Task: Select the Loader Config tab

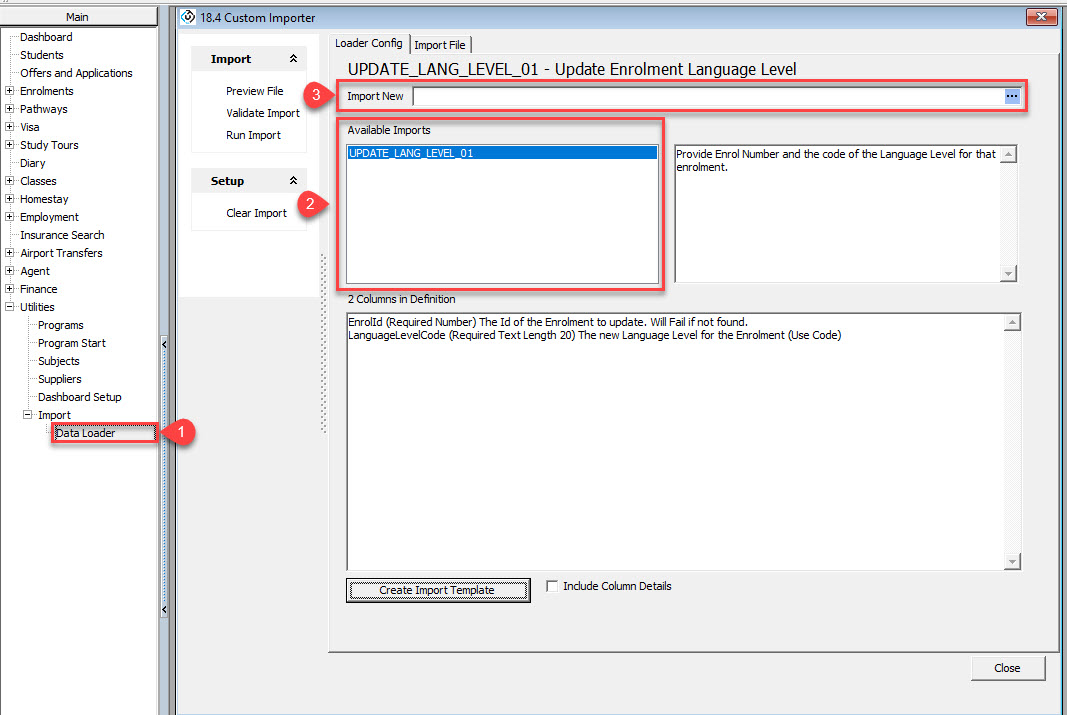Action: click(368, 44)
